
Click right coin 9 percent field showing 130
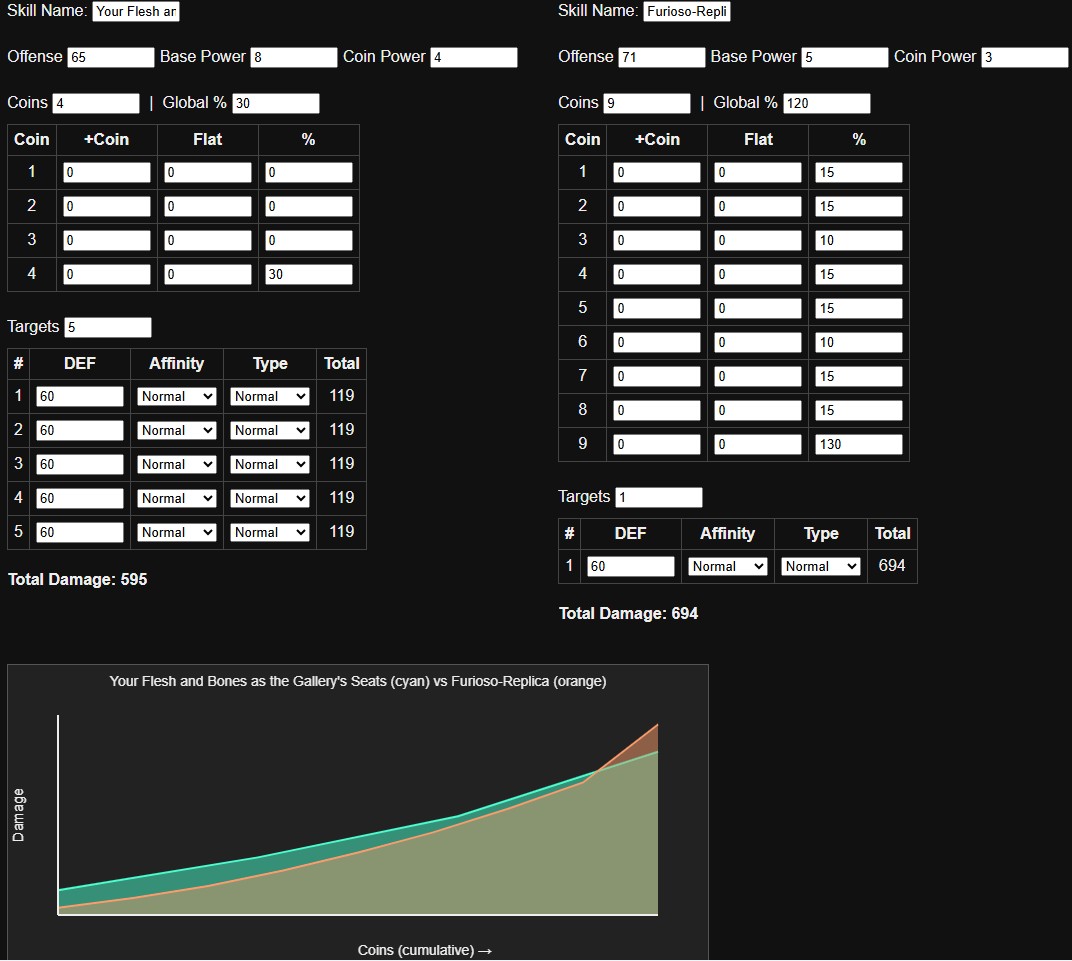pyautogui.click(x=859, y=444)
